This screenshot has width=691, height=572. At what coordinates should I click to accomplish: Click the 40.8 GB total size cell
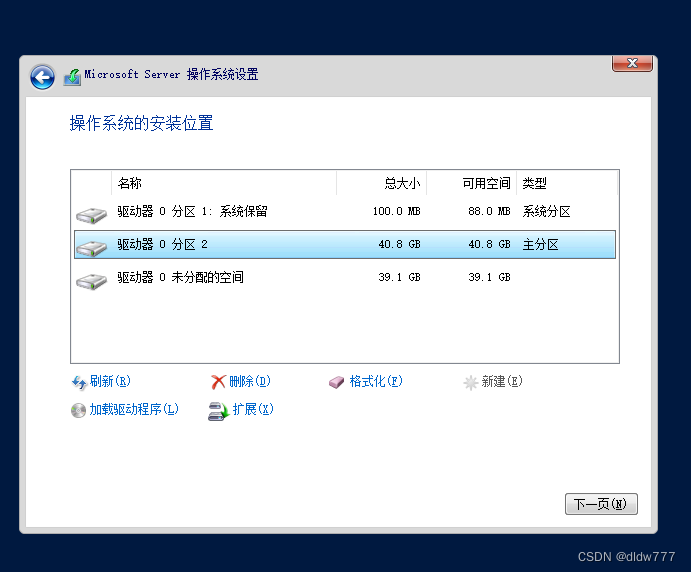pos(399,245)
